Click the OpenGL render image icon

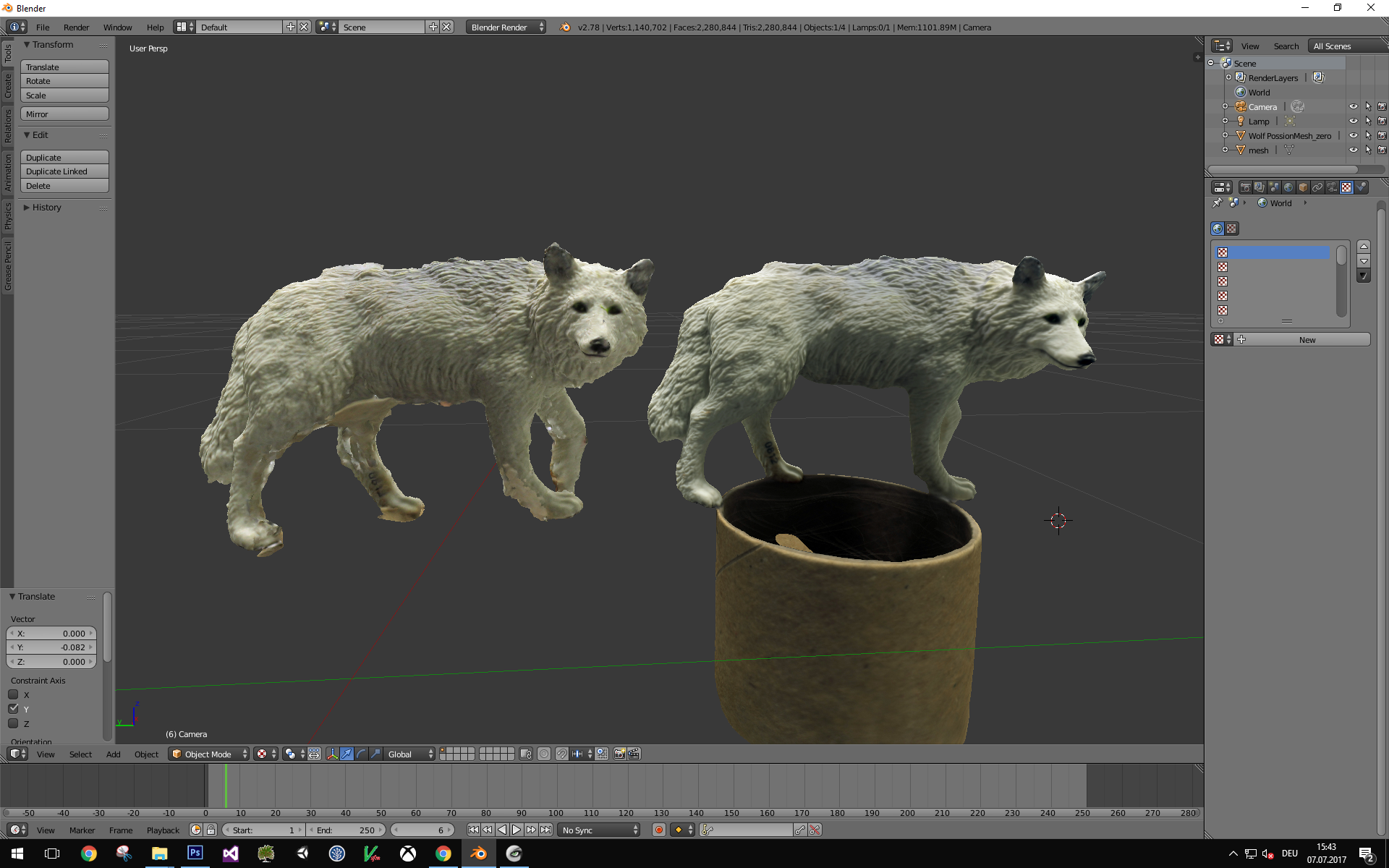(619, 754)
